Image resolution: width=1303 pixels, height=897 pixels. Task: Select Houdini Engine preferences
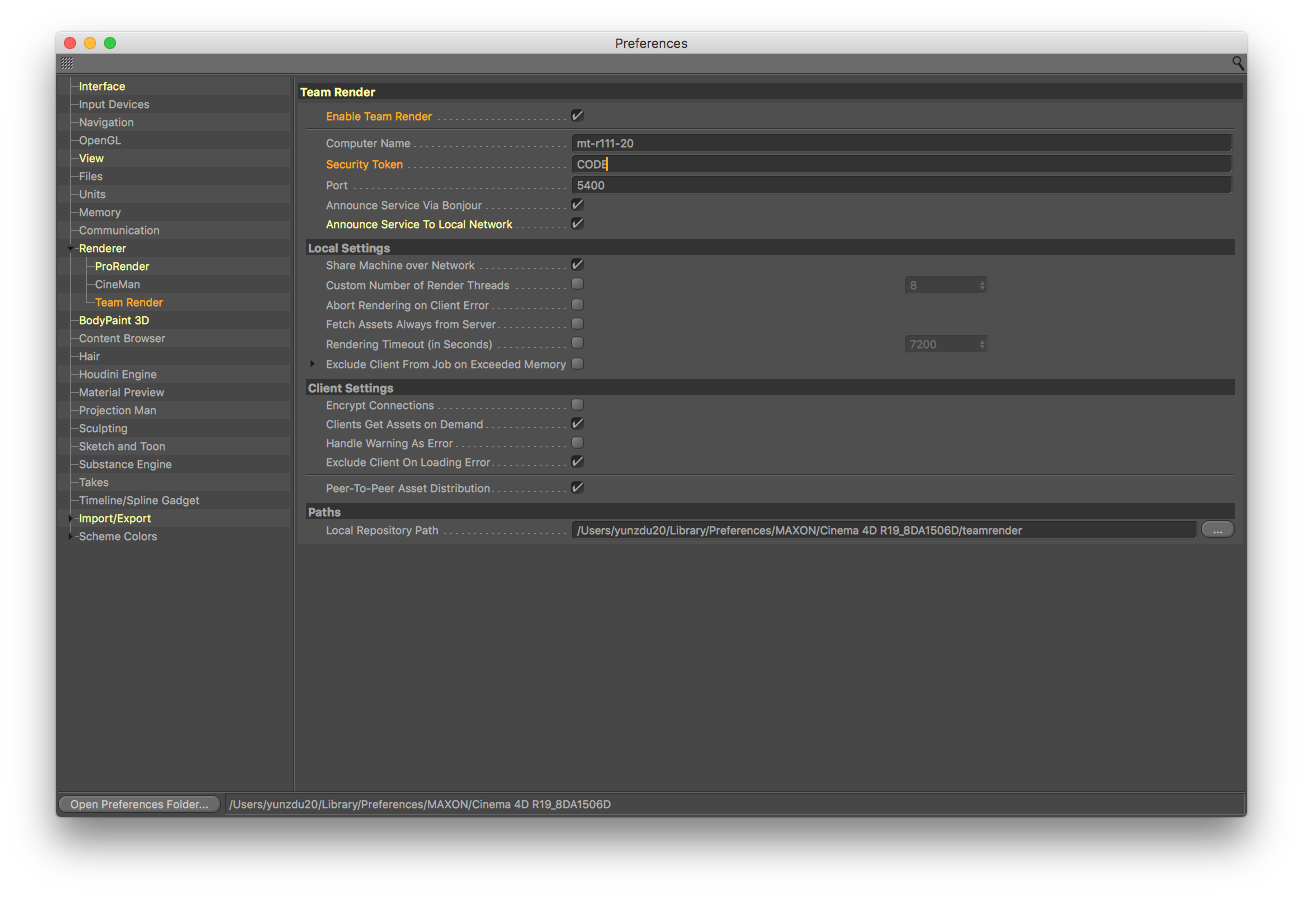(x=118, y=374)
